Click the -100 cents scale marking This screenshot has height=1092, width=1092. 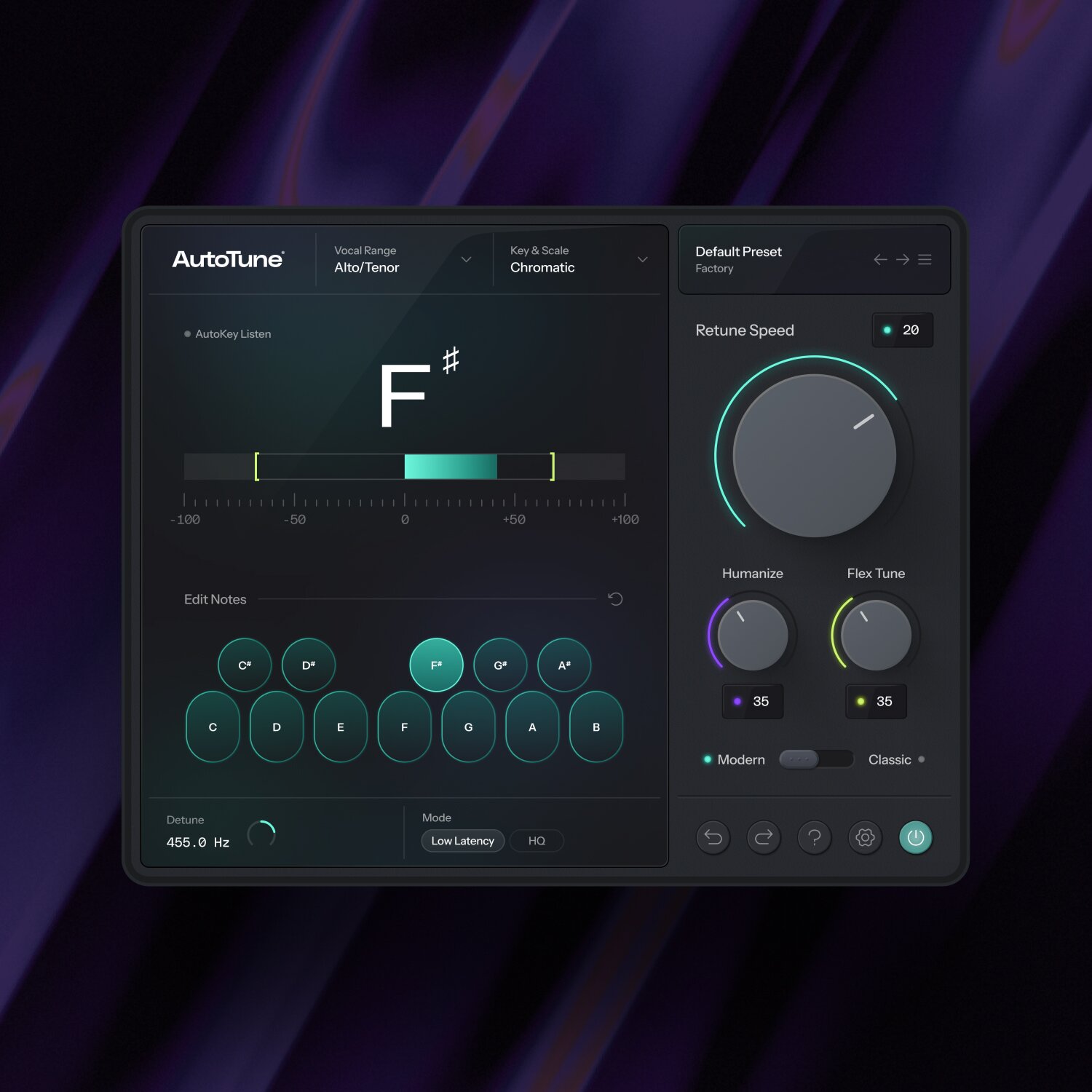pos(185,520)
